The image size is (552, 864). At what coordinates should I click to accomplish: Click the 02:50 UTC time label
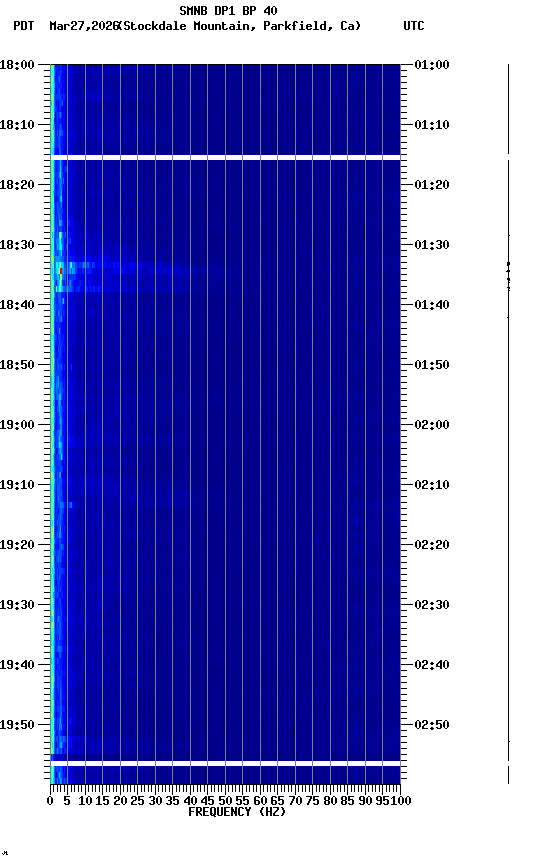click(x=432, y=725)
